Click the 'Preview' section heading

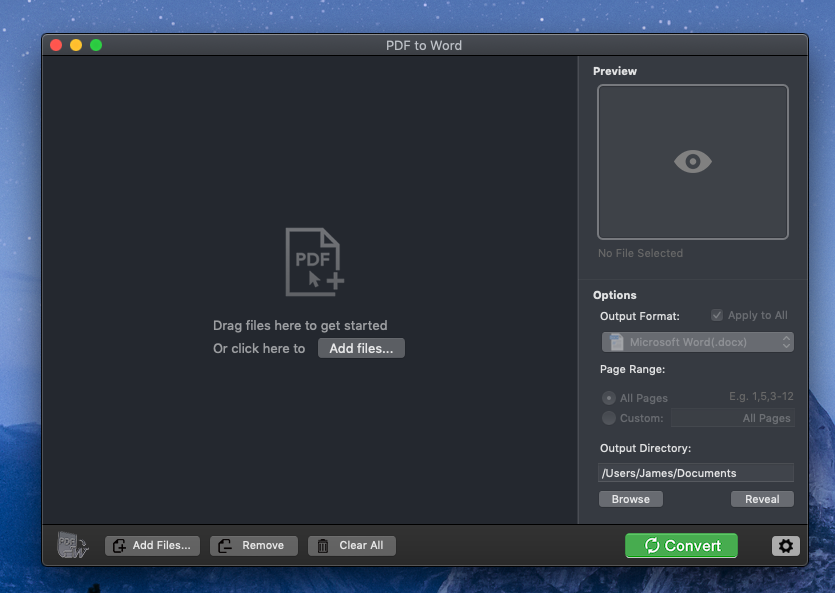(615, 71)
